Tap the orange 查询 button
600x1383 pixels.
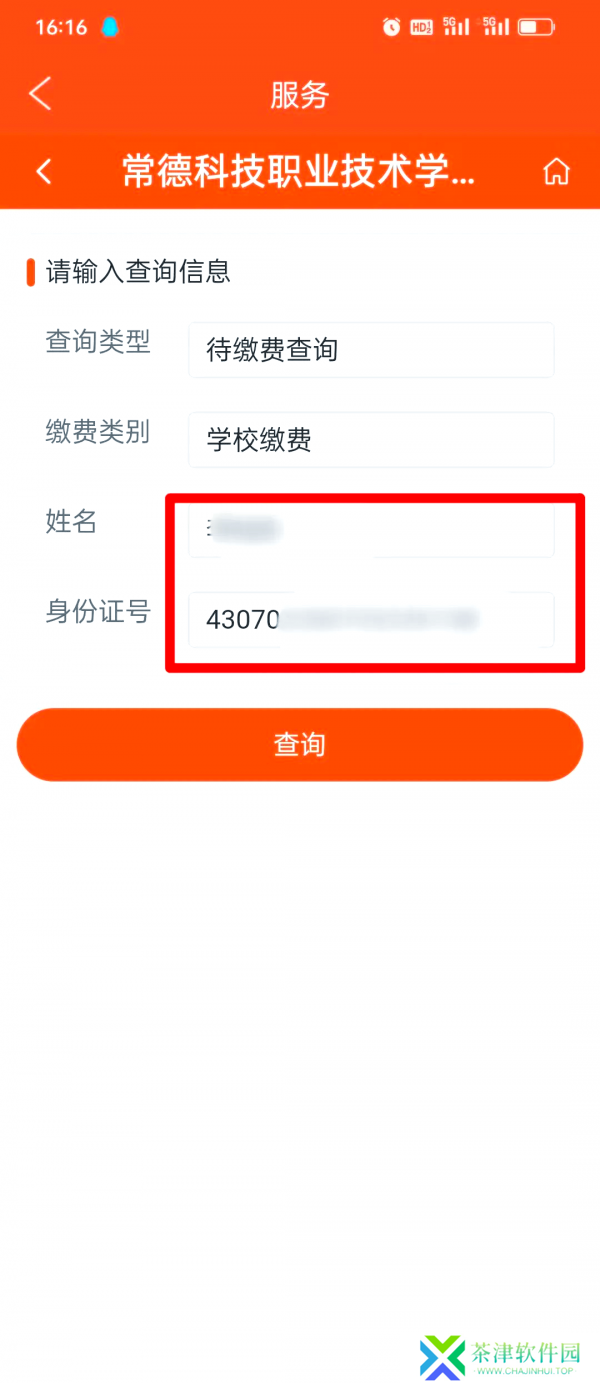[300, 745]
